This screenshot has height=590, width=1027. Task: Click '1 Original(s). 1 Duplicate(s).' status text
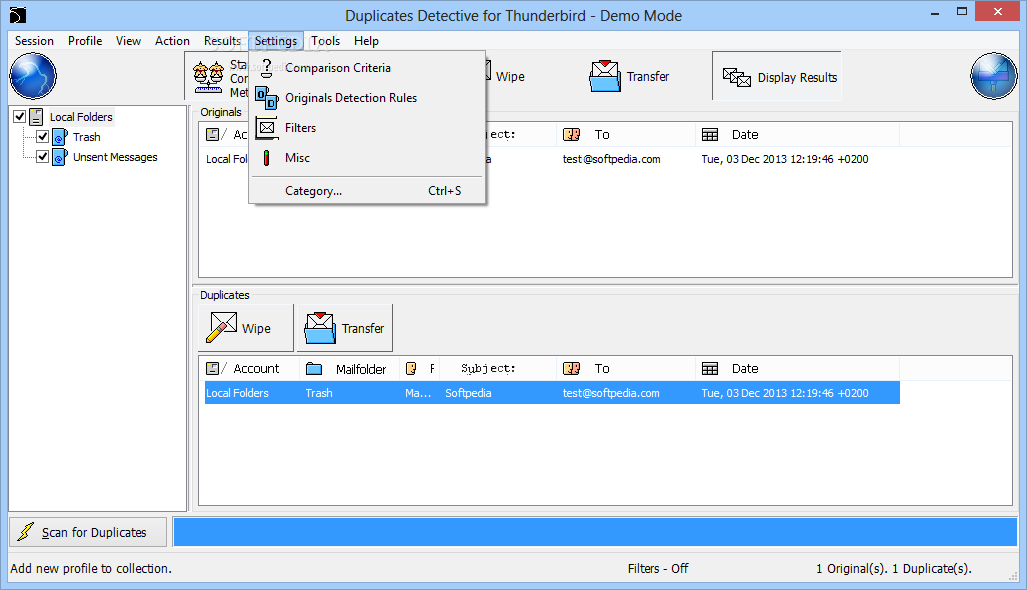(893, 568)
